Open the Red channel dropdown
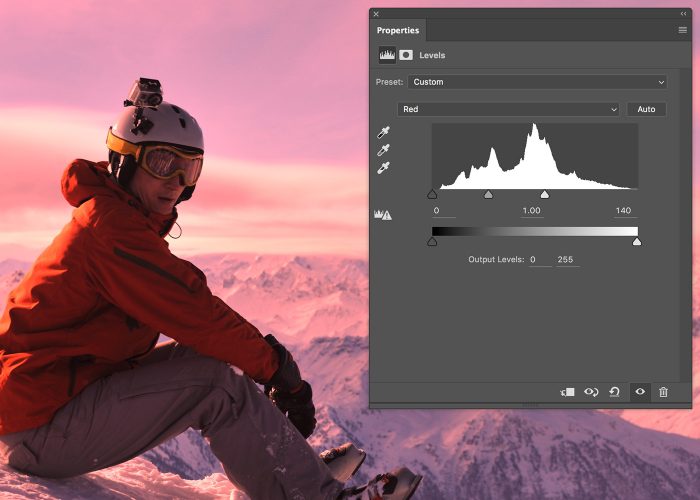This screenshot has width=700, height=500. (x=509, y=109)
